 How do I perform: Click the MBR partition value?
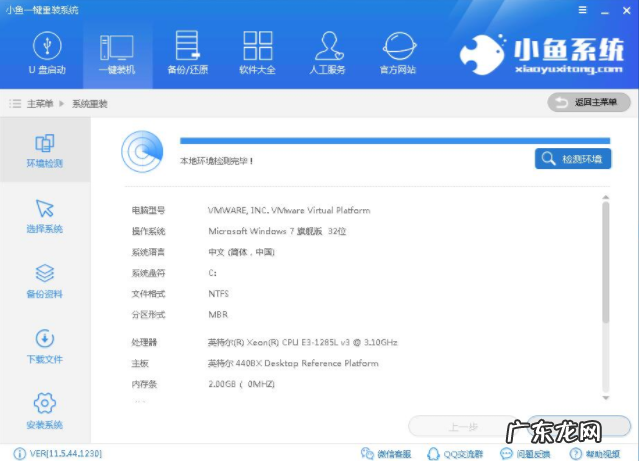pyautogui.click(x=218, y=315)
